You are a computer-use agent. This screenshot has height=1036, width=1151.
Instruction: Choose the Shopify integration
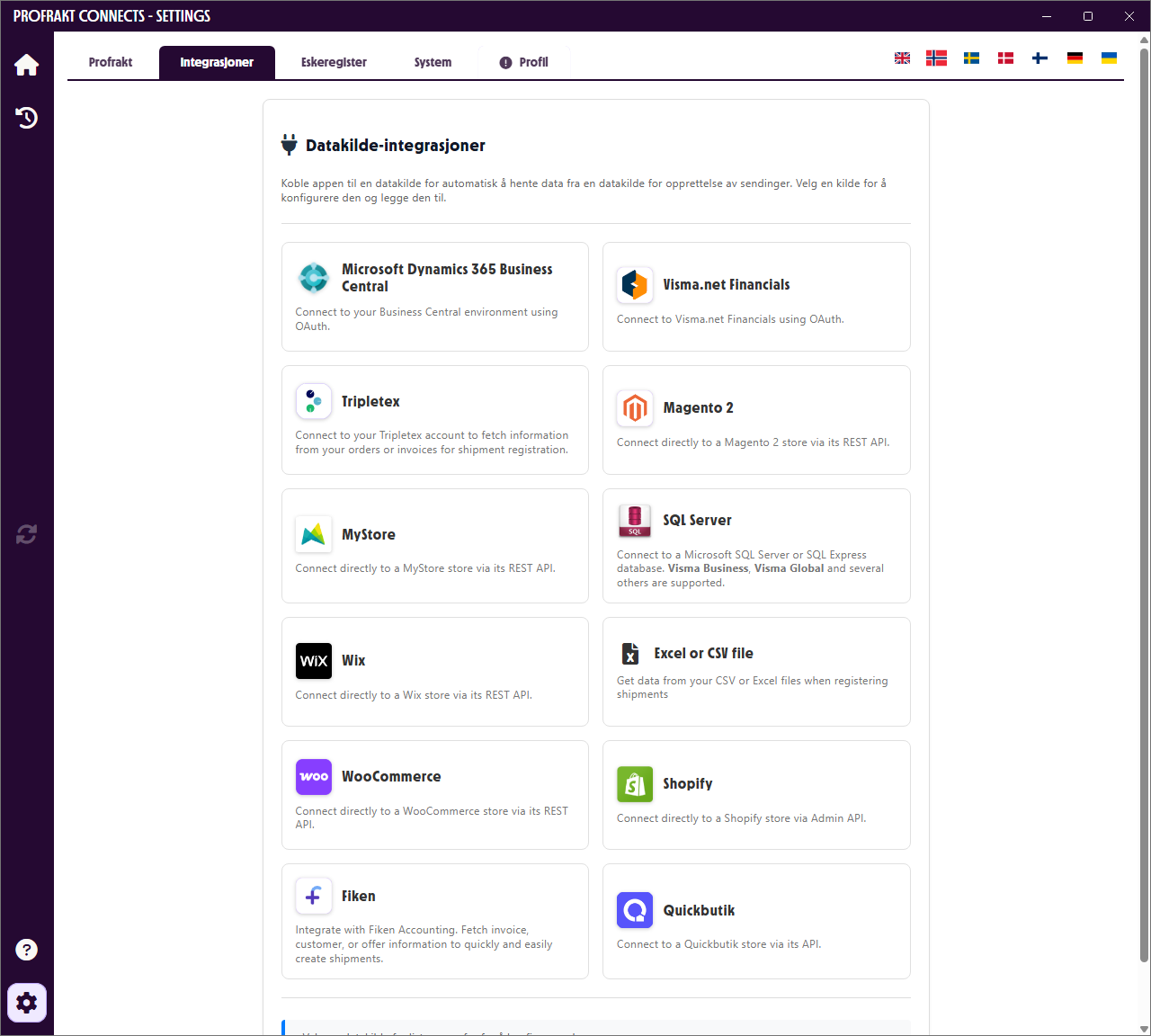click(756, 795)
